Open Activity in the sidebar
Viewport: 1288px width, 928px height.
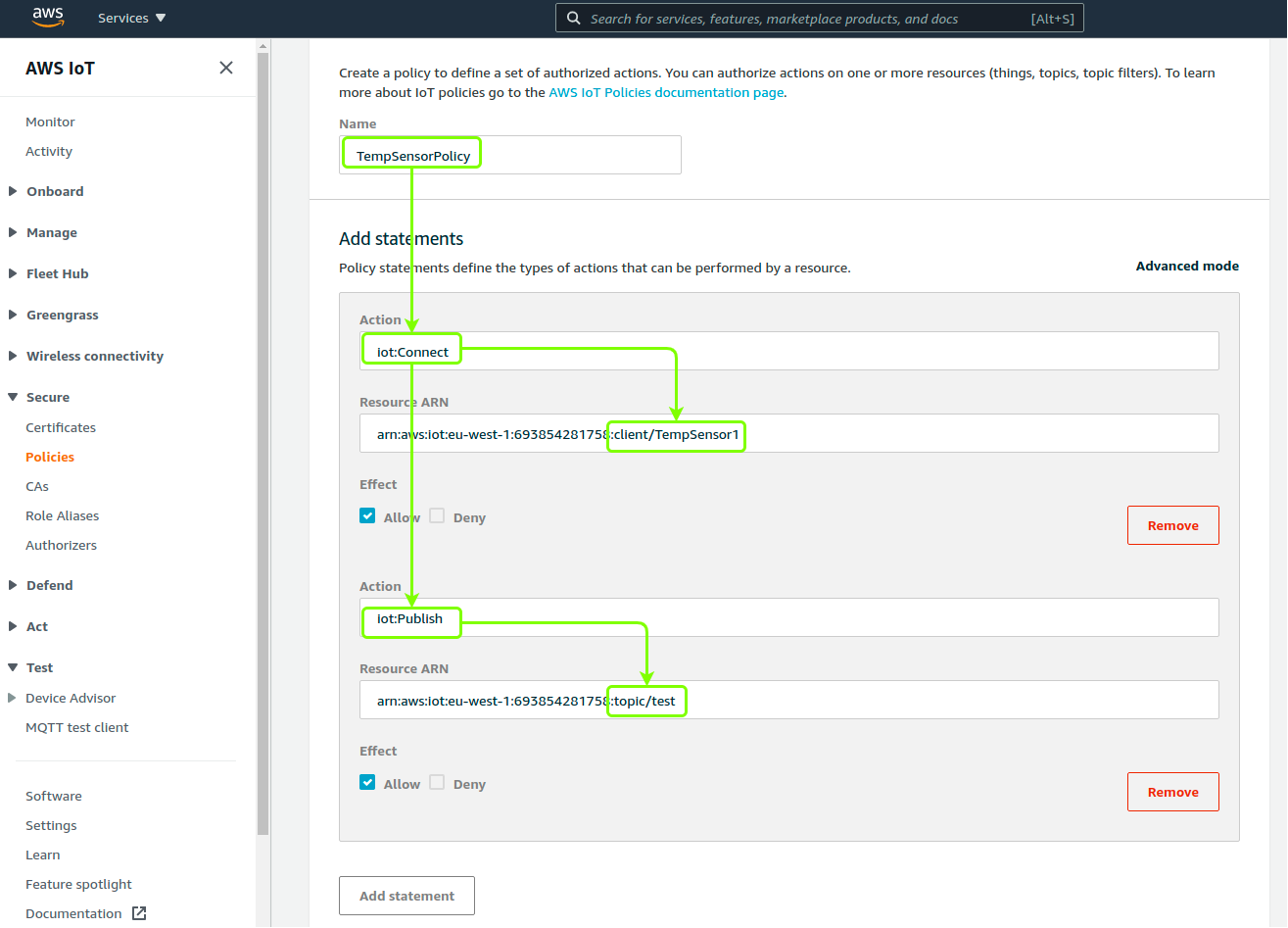tap(49, 151)
